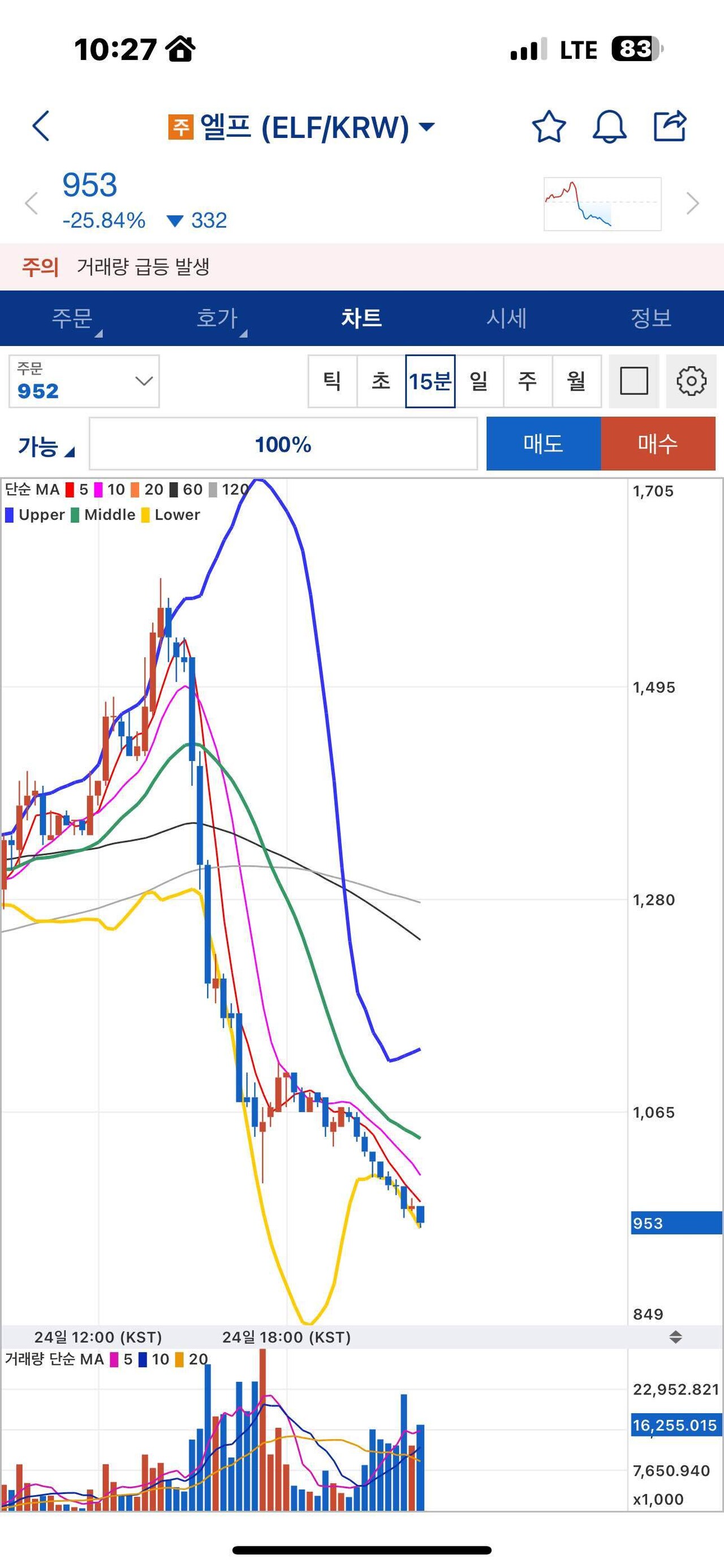Switch to the 호가 tab
Image resolution: width=724 pixels, height=1568 pixels.
click(x=217, y=318)
